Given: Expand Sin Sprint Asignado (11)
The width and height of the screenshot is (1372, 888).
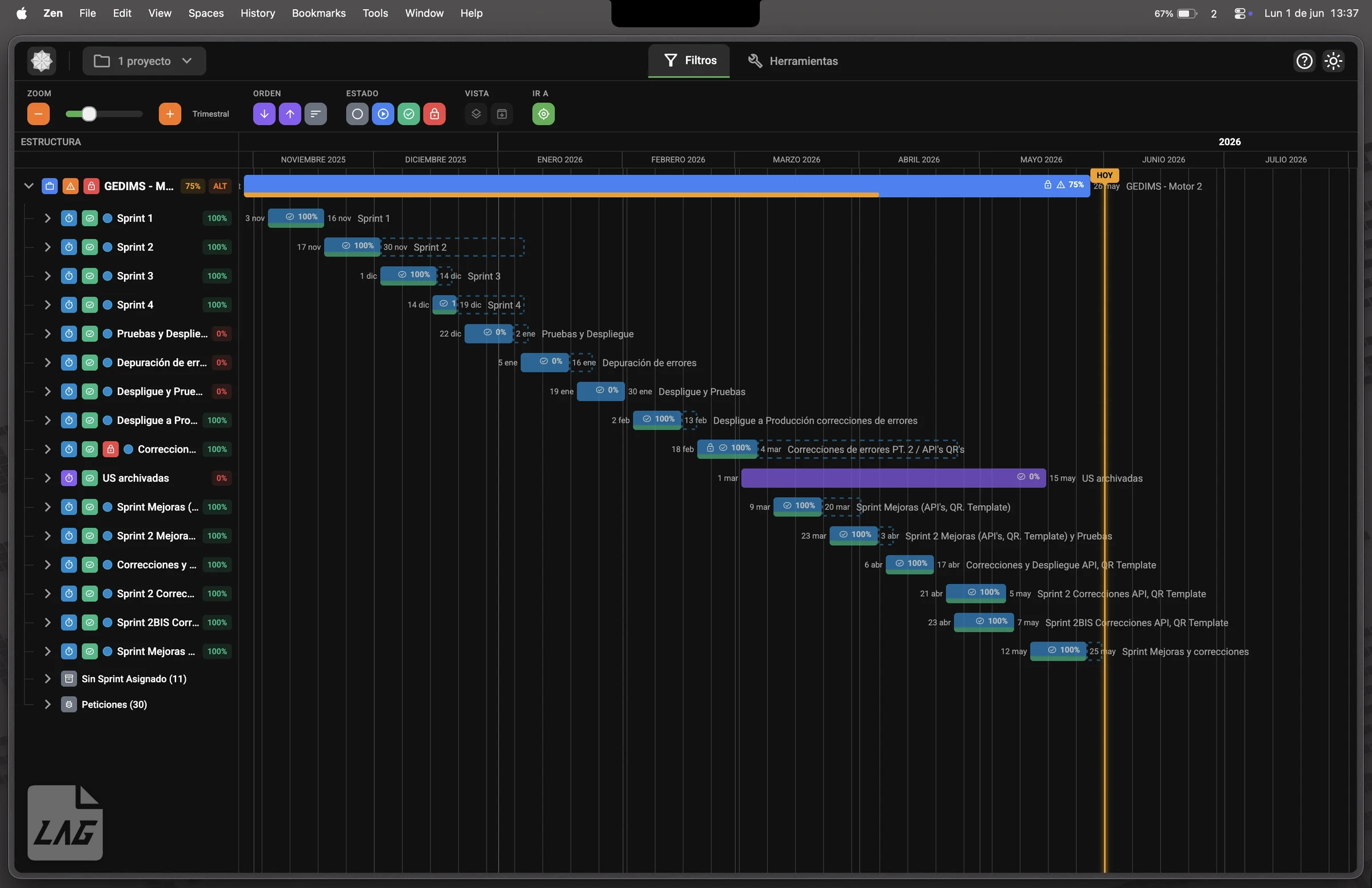Looking at the screenshot, I should [x=47, y=679].
